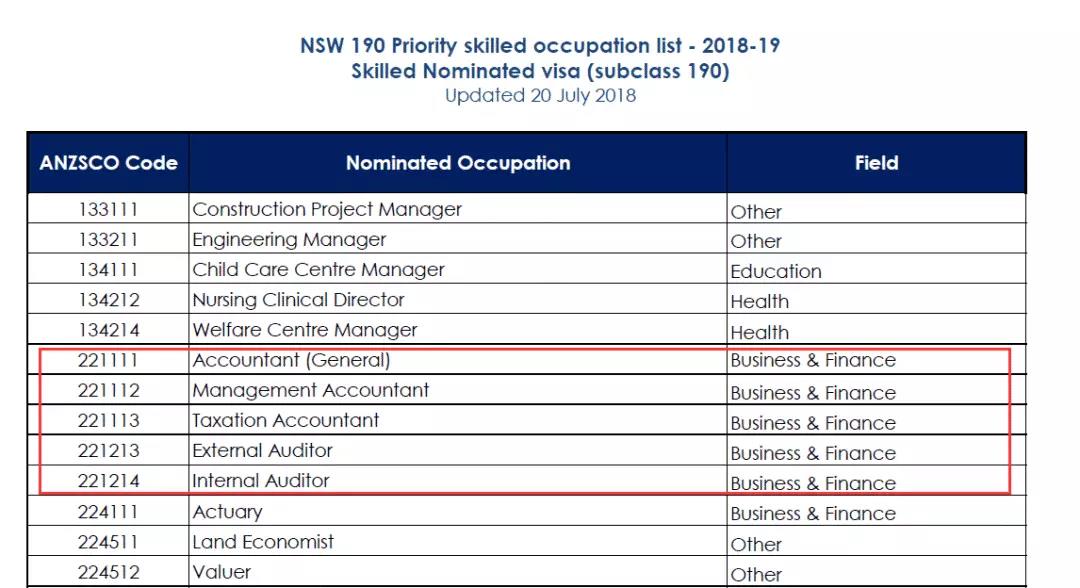Click the Management Accountant cell
This screenshot has width=1080, height=588.
click(310, 390)
